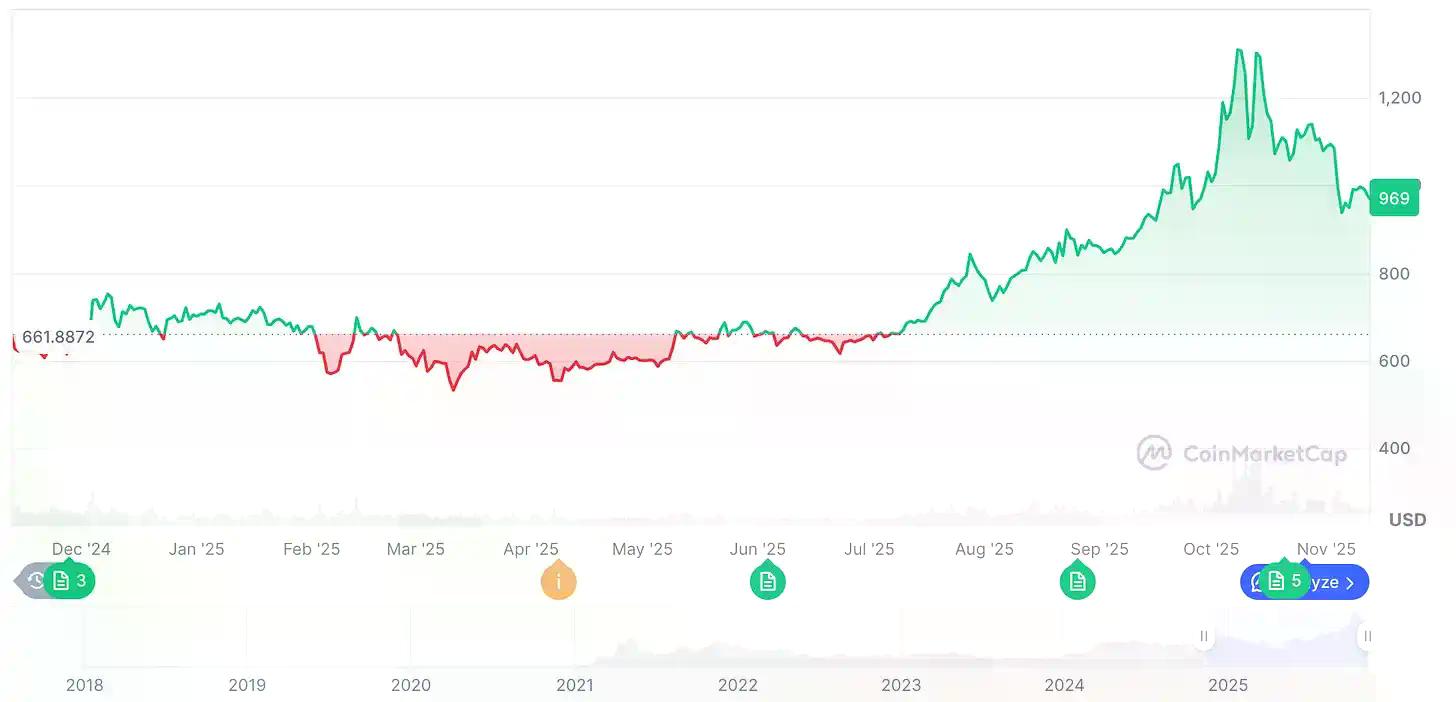The width and height of the screenshot is (1456, 702).
Task: Click the gray history icon near Dec '24
Action: pos(33,580)
